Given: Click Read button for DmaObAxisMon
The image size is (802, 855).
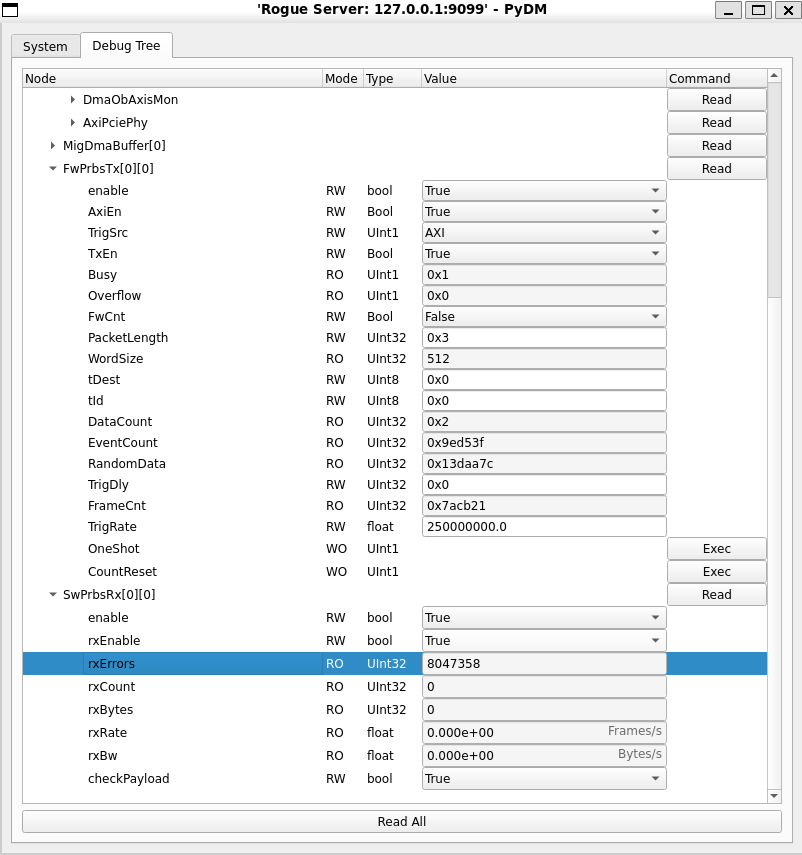Looking at the screenshot, I should (716, 100).
